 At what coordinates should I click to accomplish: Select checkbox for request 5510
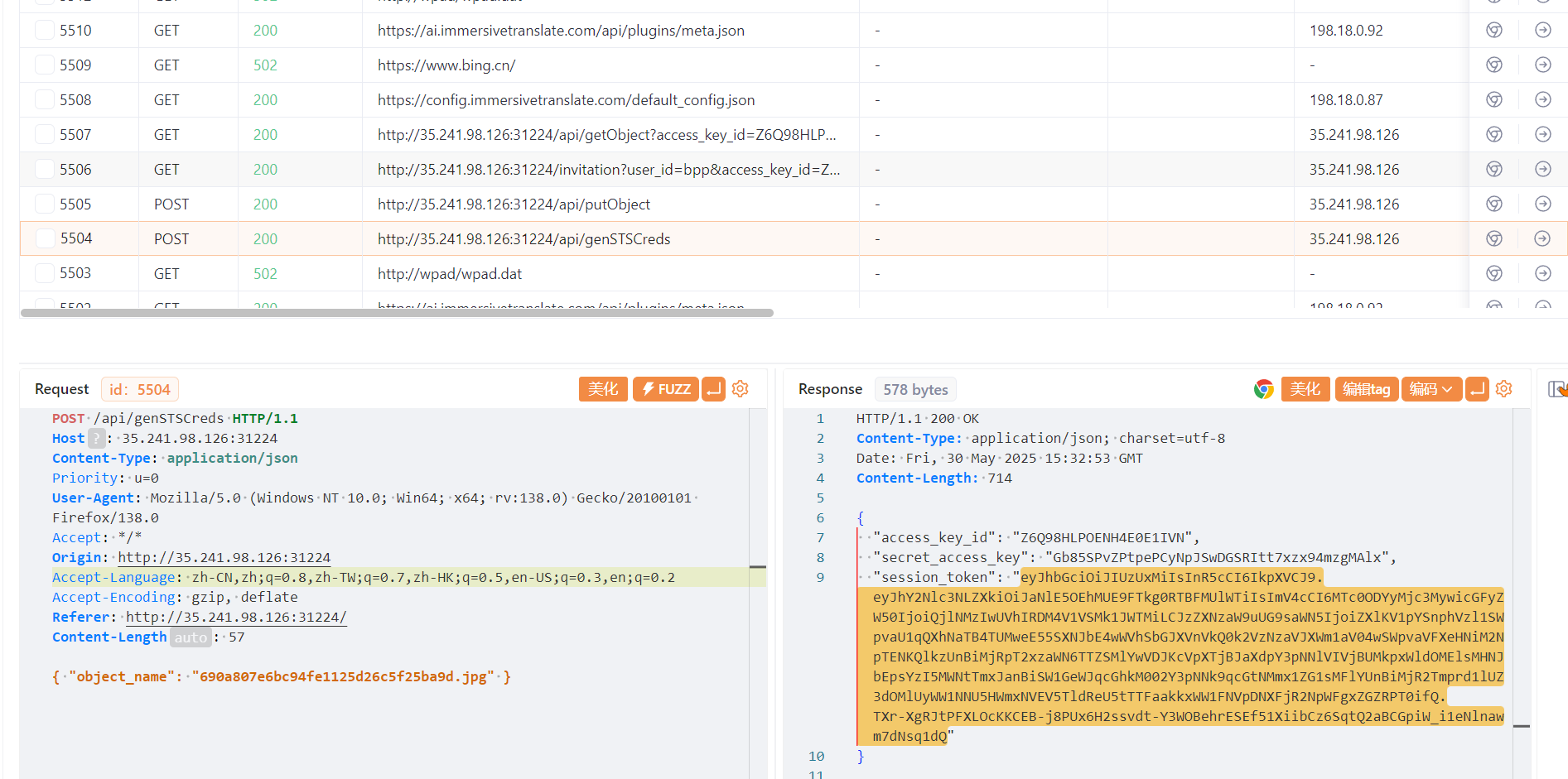[x=45, y=31]
